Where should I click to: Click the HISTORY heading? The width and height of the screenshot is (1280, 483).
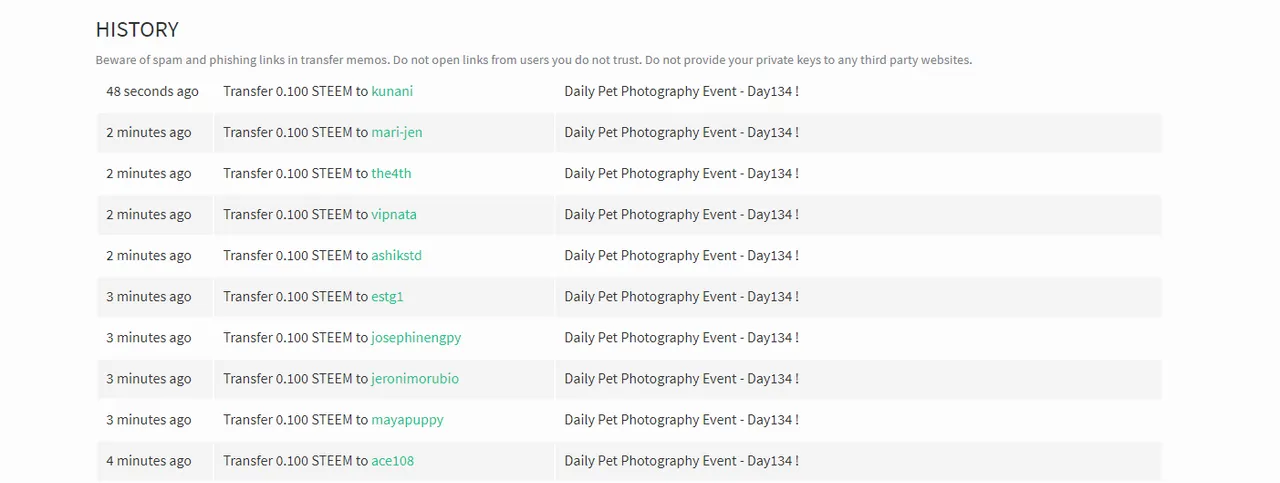(137, 30)
